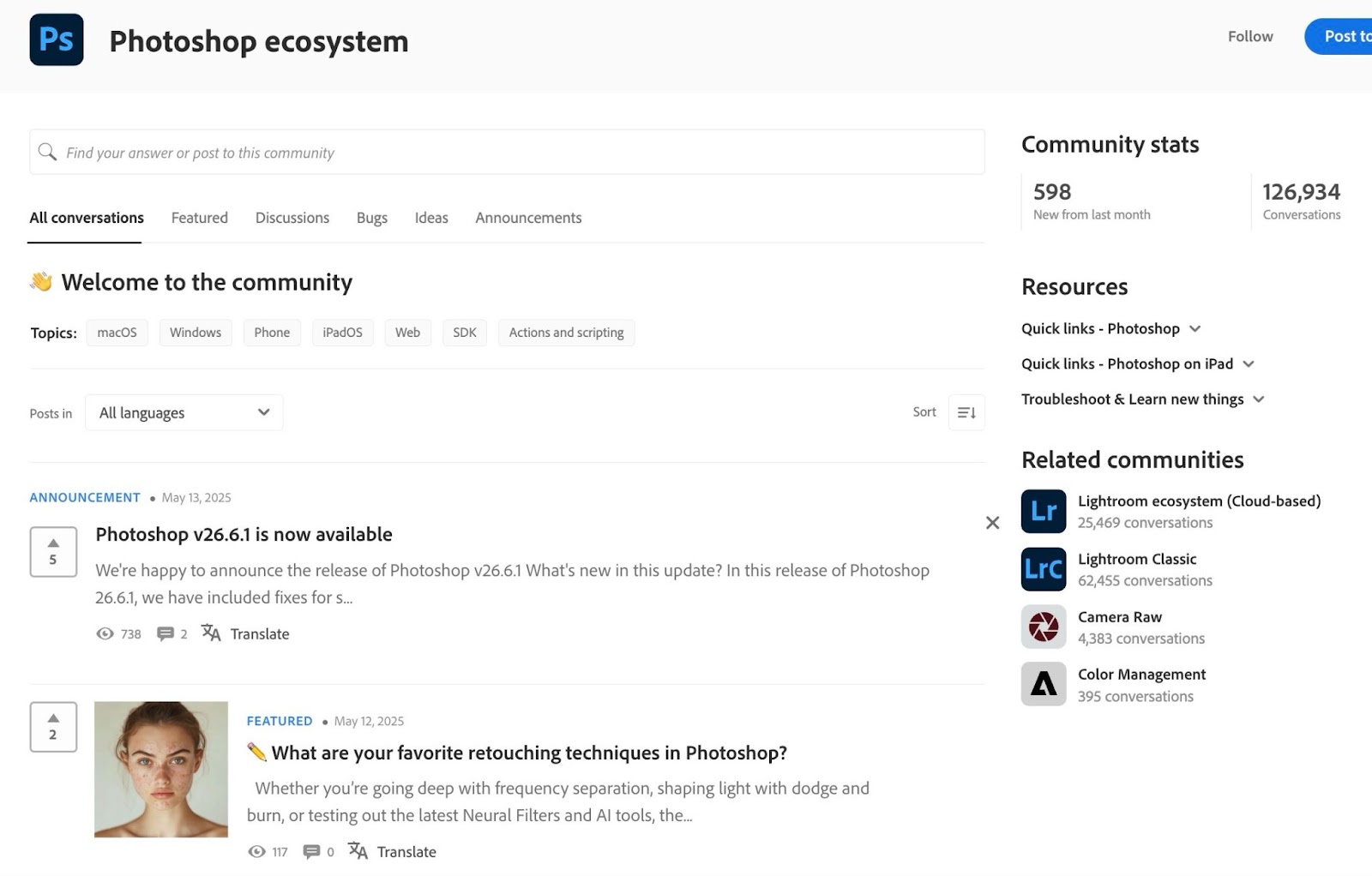Open the Color Management Adobe icon
Image resolution: width=1372 pixels, height=876 pixels.
point(1044,684)
